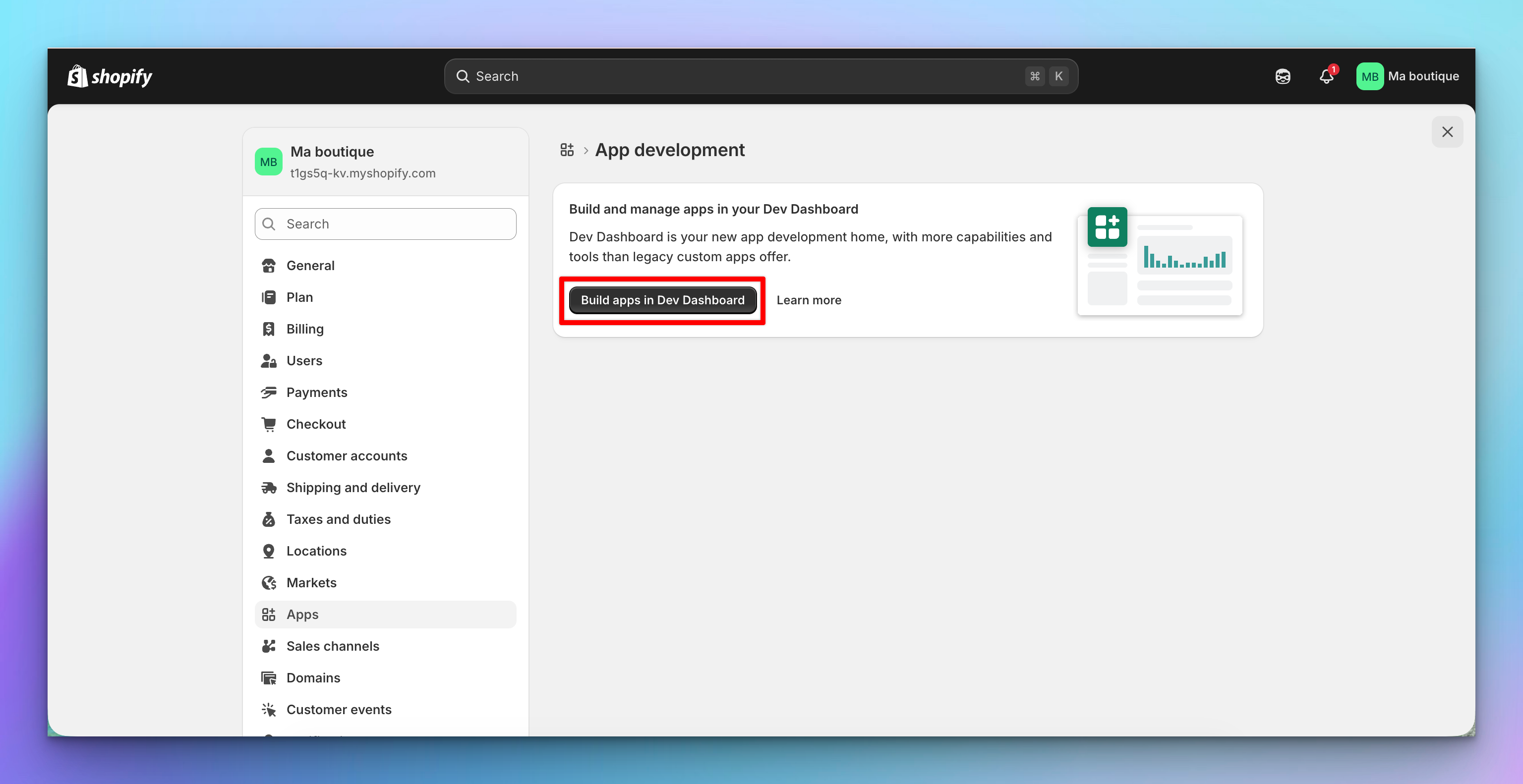This screenshot has height=784, width=1523.
Task: Go to Plan settings
Action: pyautogui.click(x=386, y=297)
